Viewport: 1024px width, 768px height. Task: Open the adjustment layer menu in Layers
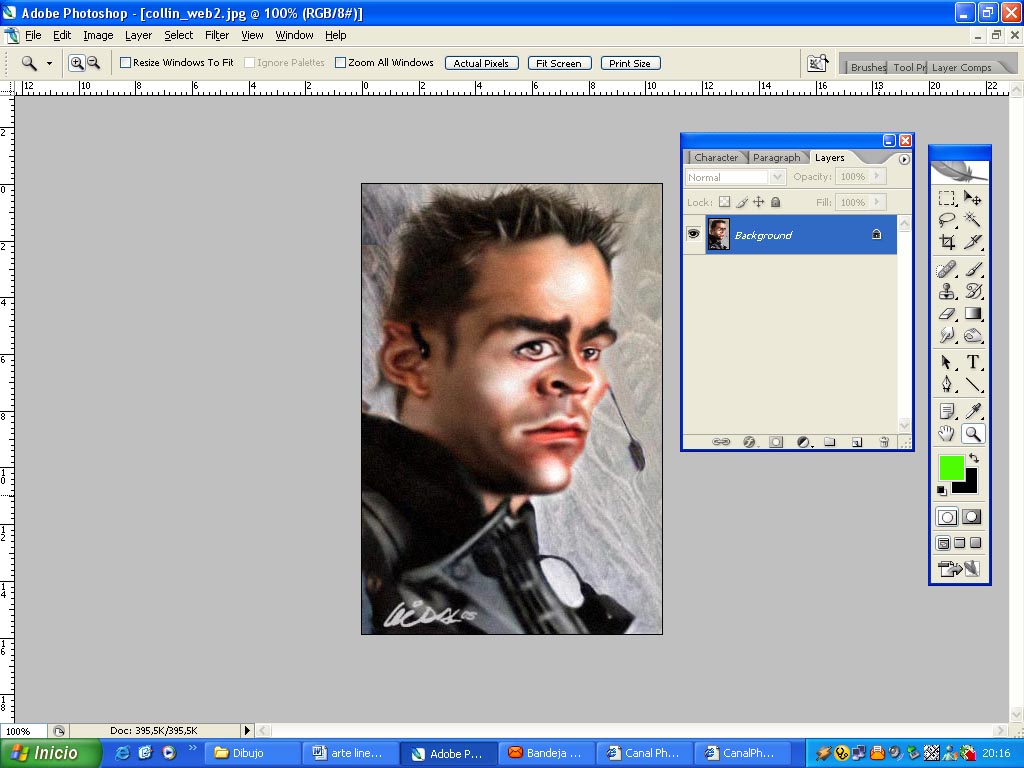click(803, 442)
